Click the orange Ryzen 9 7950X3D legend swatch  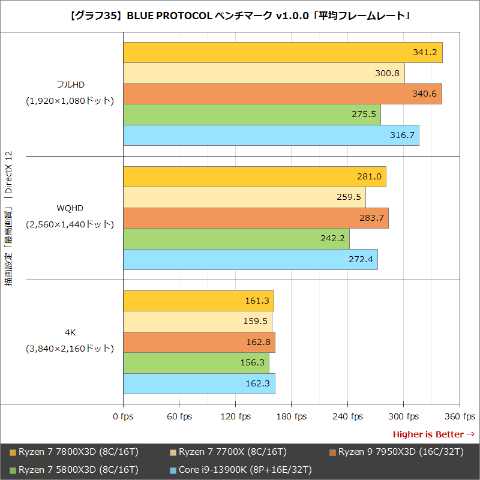tap(332, 453)
